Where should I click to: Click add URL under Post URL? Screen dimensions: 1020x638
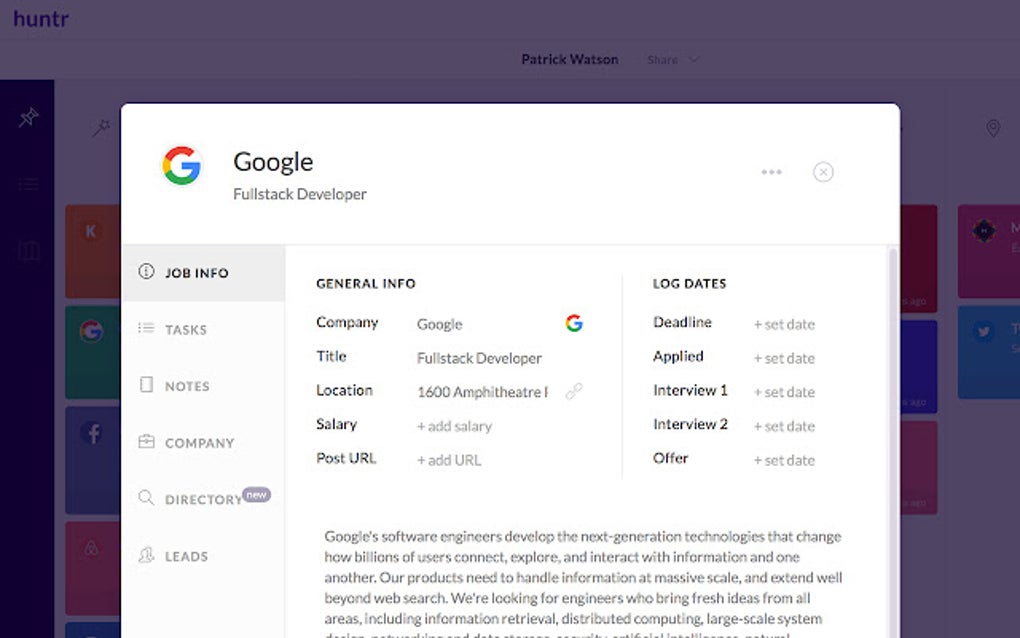tap(451, 460)
